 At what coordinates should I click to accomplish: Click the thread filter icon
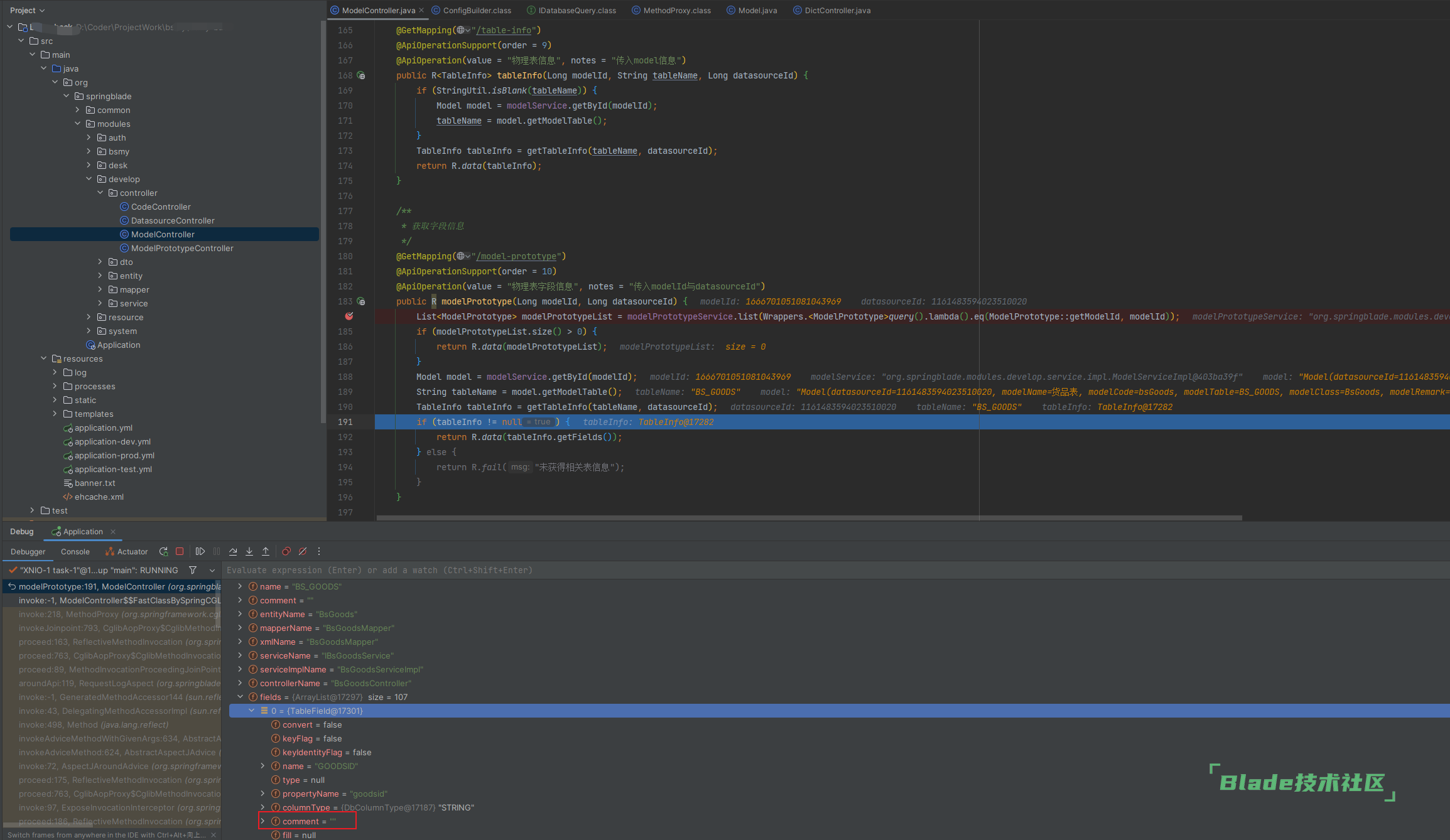[x=193, y=570]
